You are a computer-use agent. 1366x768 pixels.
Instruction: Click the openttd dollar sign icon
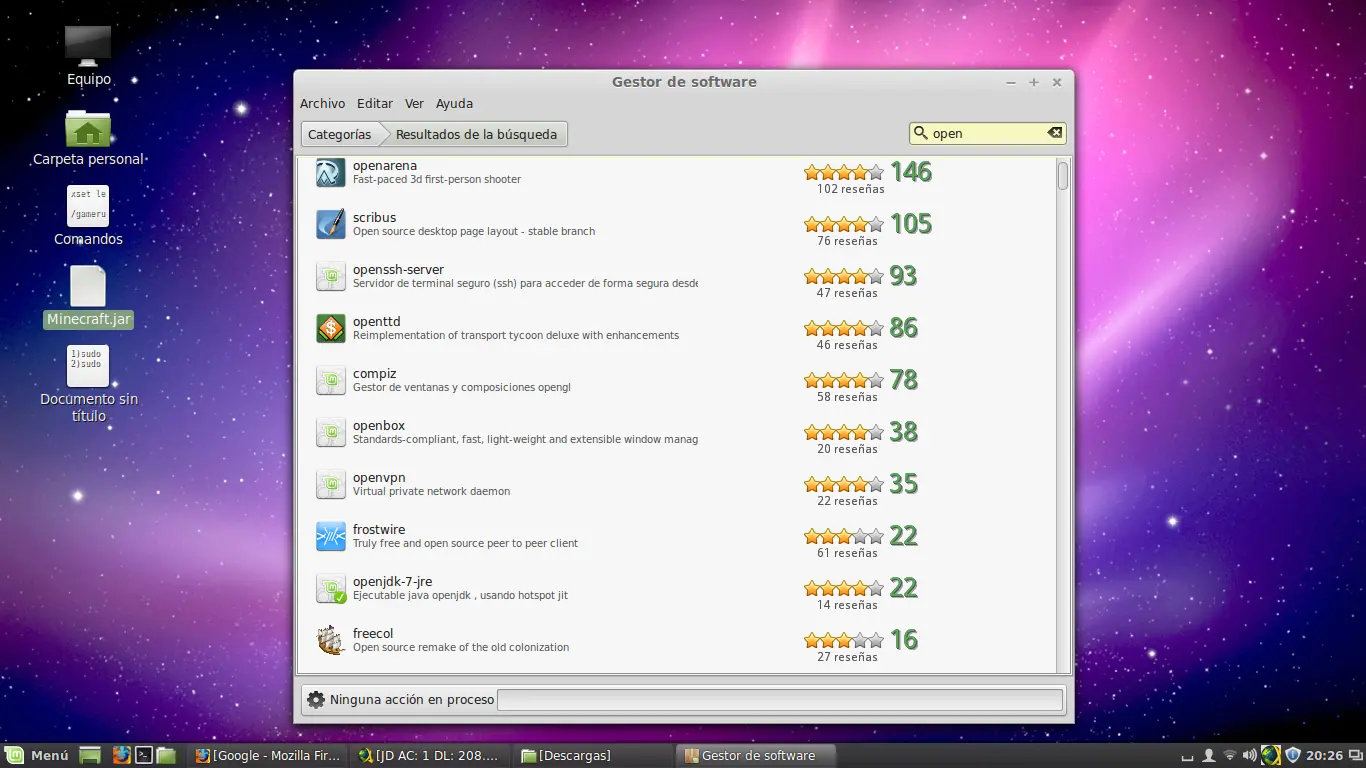(331, 328)
